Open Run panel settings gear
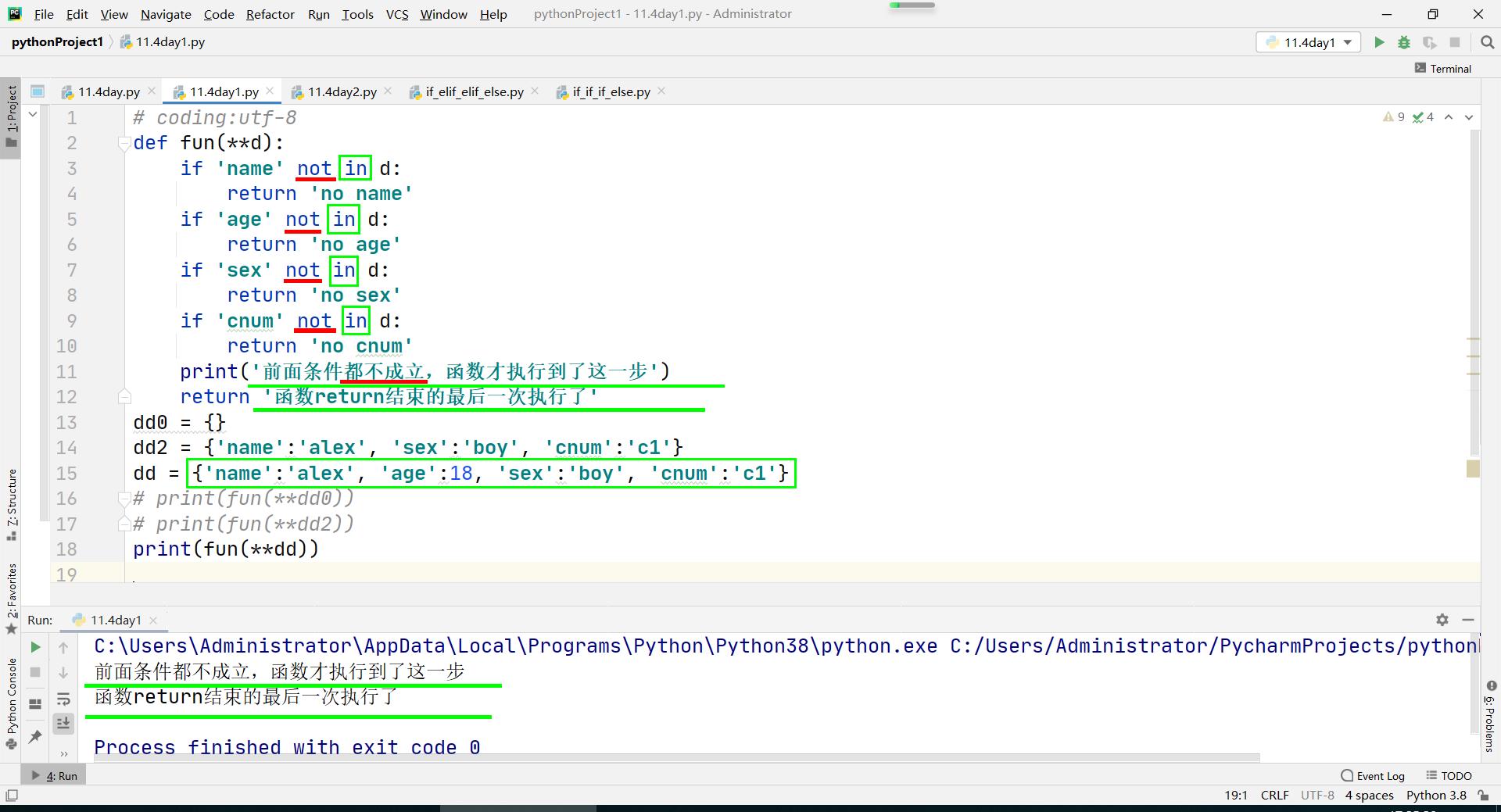Screen dimensions: 1501x812 click(x=1442, y=620)
